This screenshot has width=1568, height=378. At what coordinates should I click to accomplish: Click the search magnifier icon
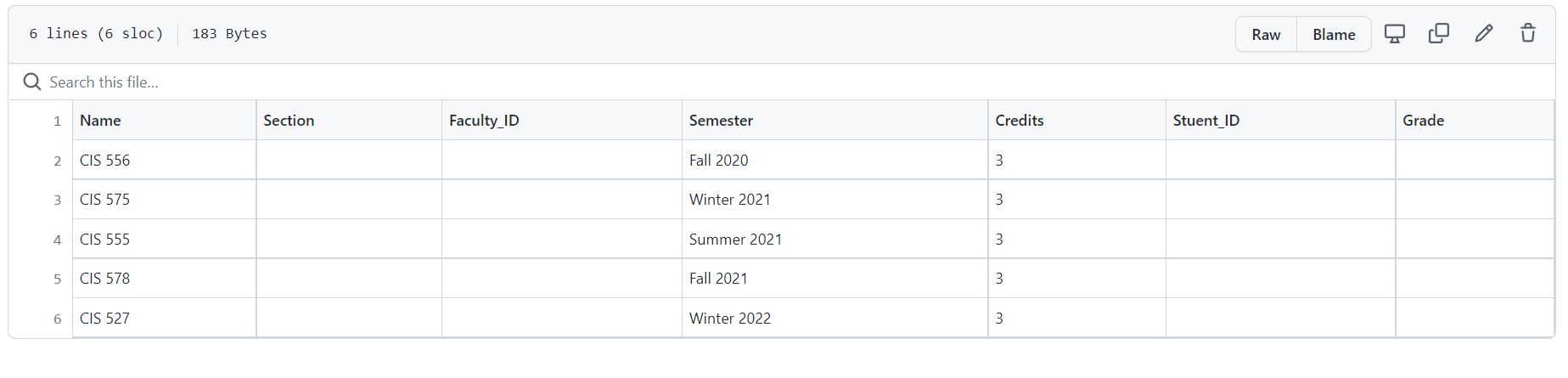pyautogui.click(x=32, y=82)
